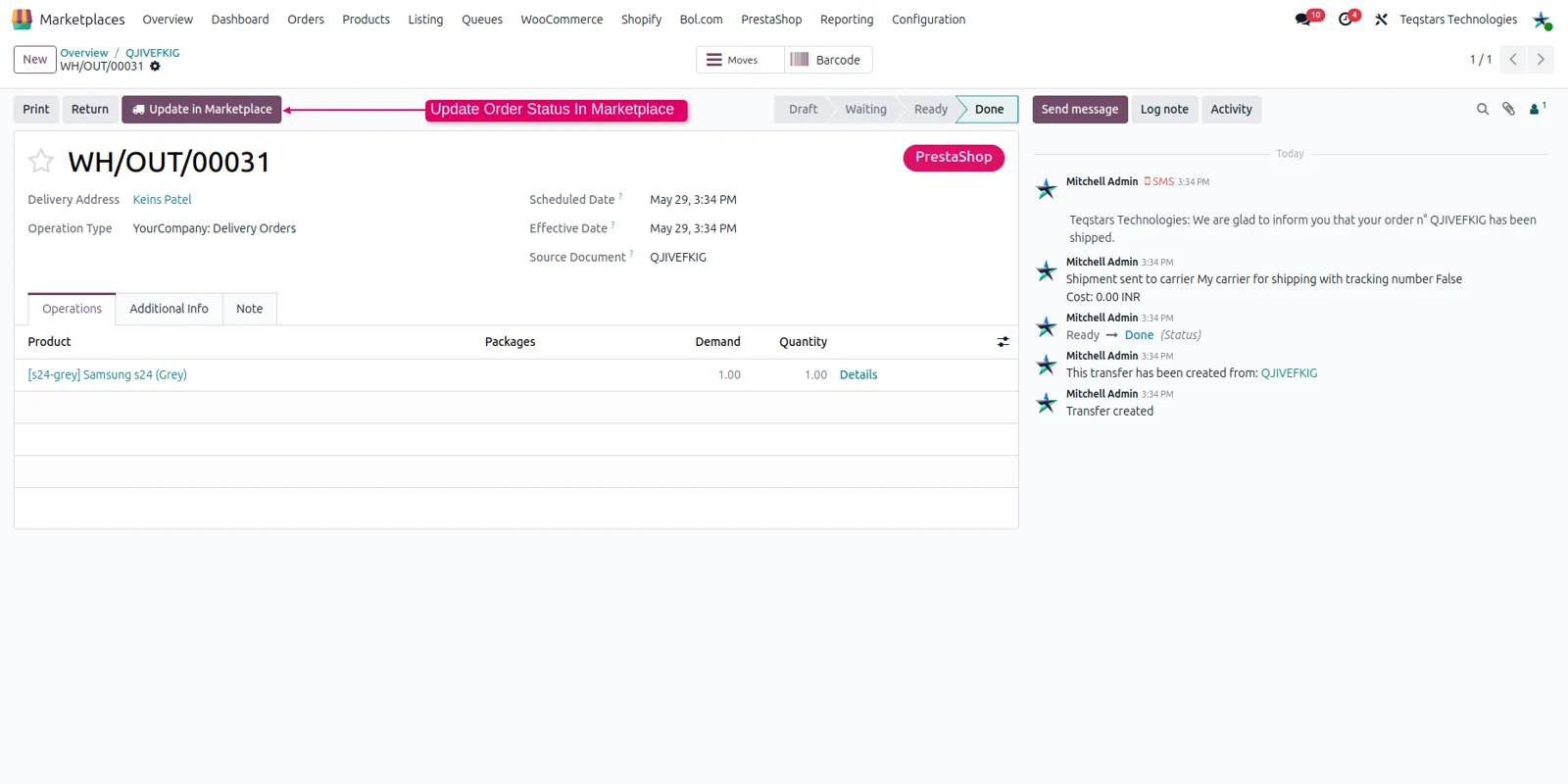Switch to Additional Info tab
This screenshot has height=784, width=1568.
point(169,309)
